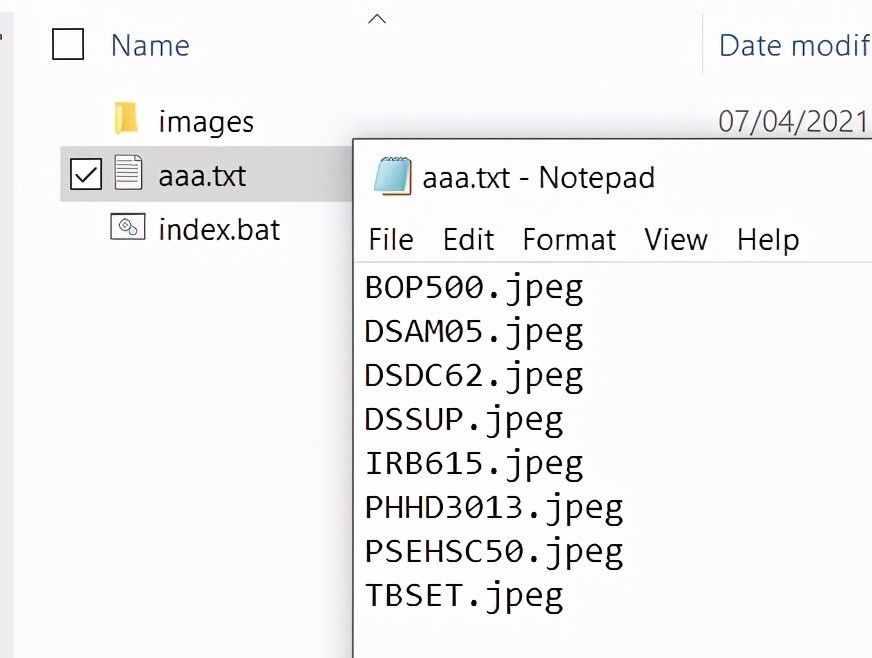The width and height of the screenshot is (872, 658).
Task: Open the View menu in Notepad
Action: 676,240
